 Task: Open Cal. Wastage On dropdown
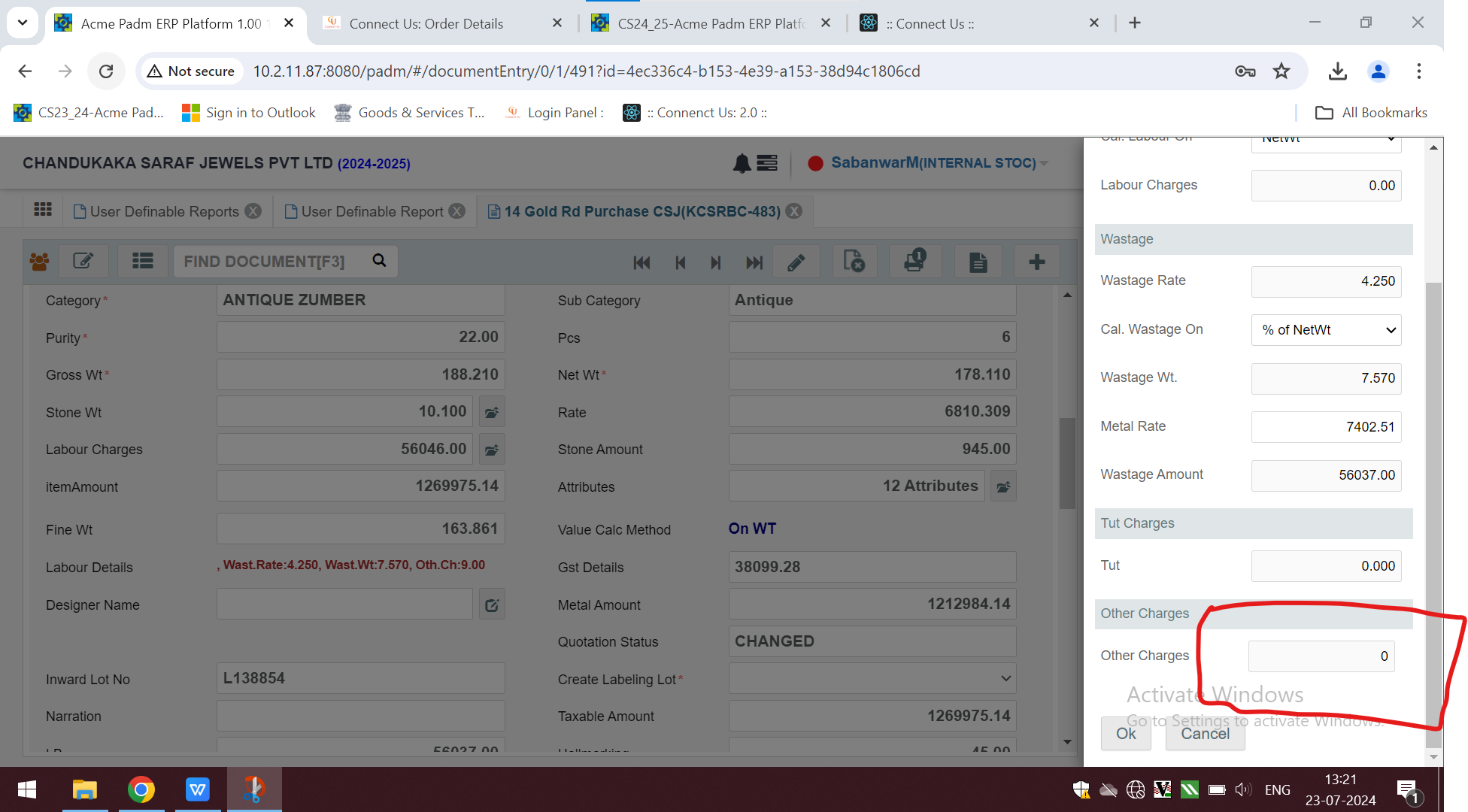point(1326,330)
